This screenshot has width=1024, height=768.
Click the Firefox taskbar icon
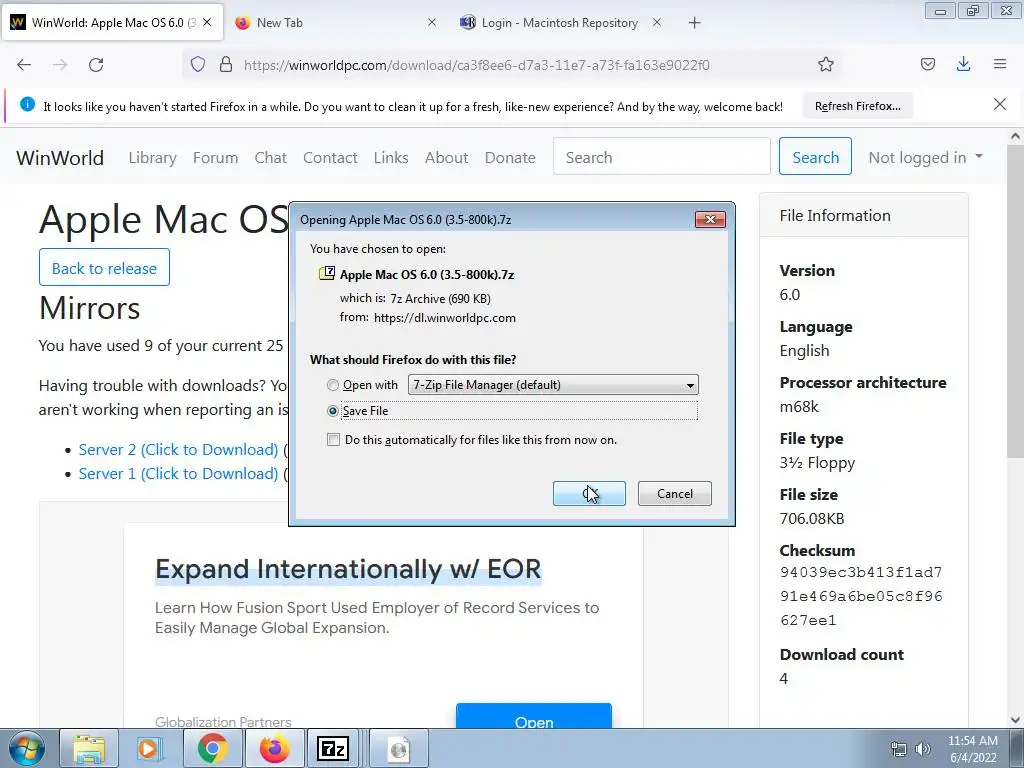[x=274, y=748]
